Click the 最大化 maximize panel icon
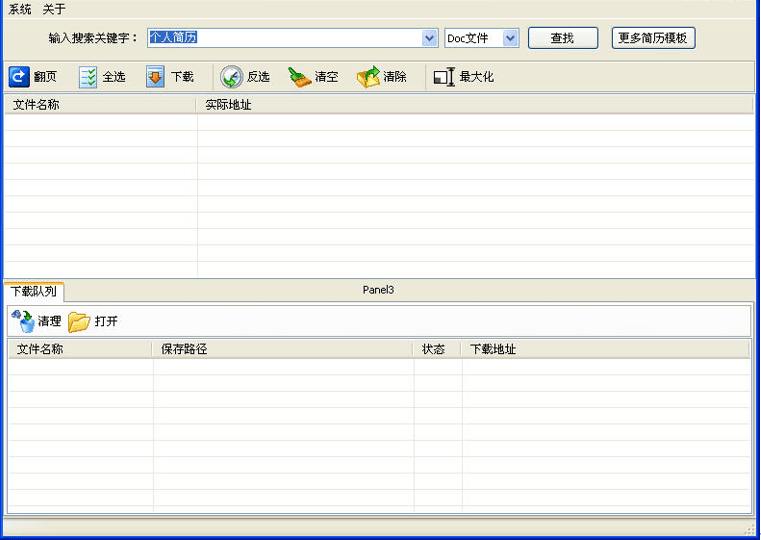This screenshot has width=761, height=540. click(x=444, y=77)
